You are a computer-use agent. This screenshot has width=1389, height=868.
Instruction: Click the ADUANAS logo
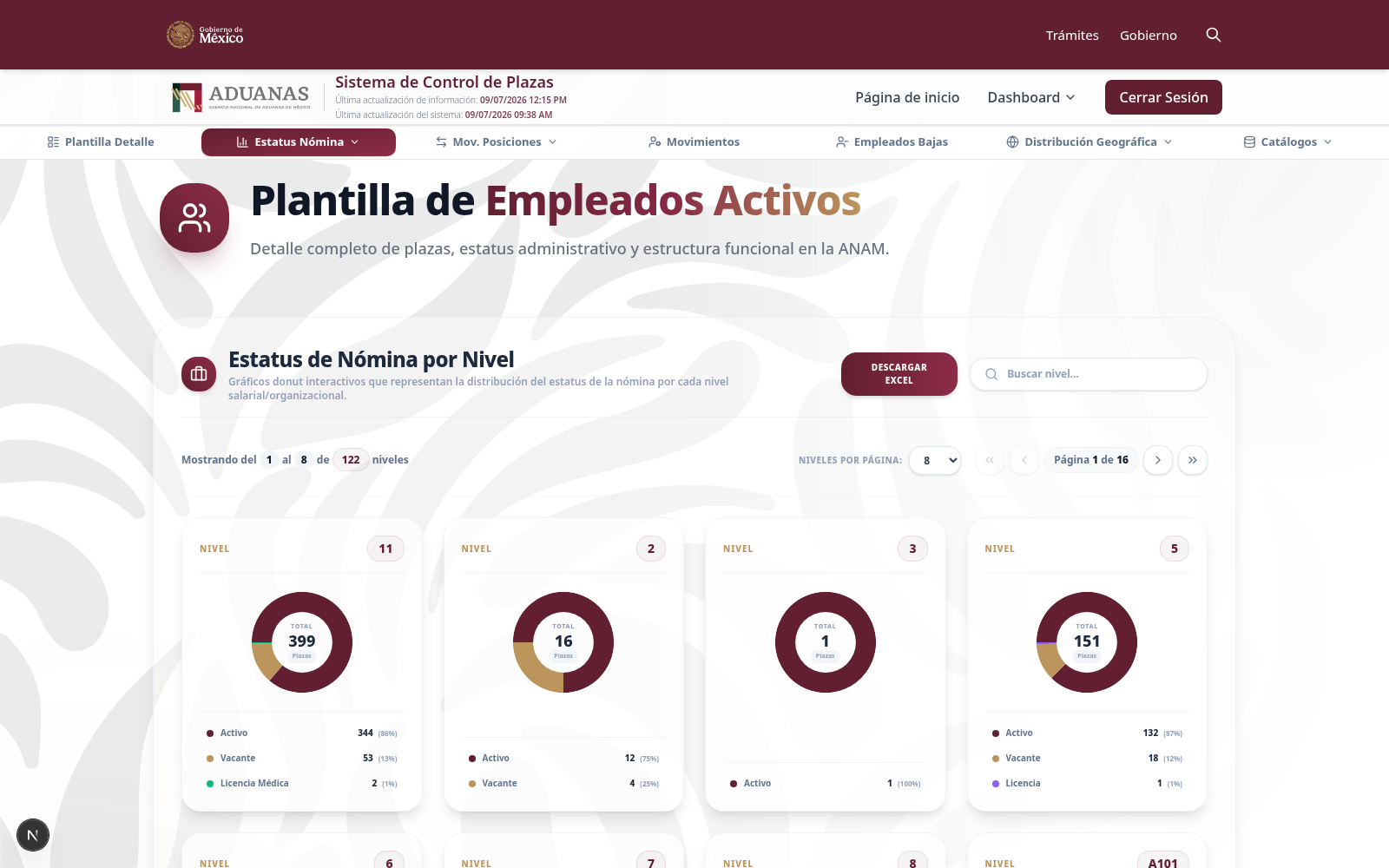[241, 97]
